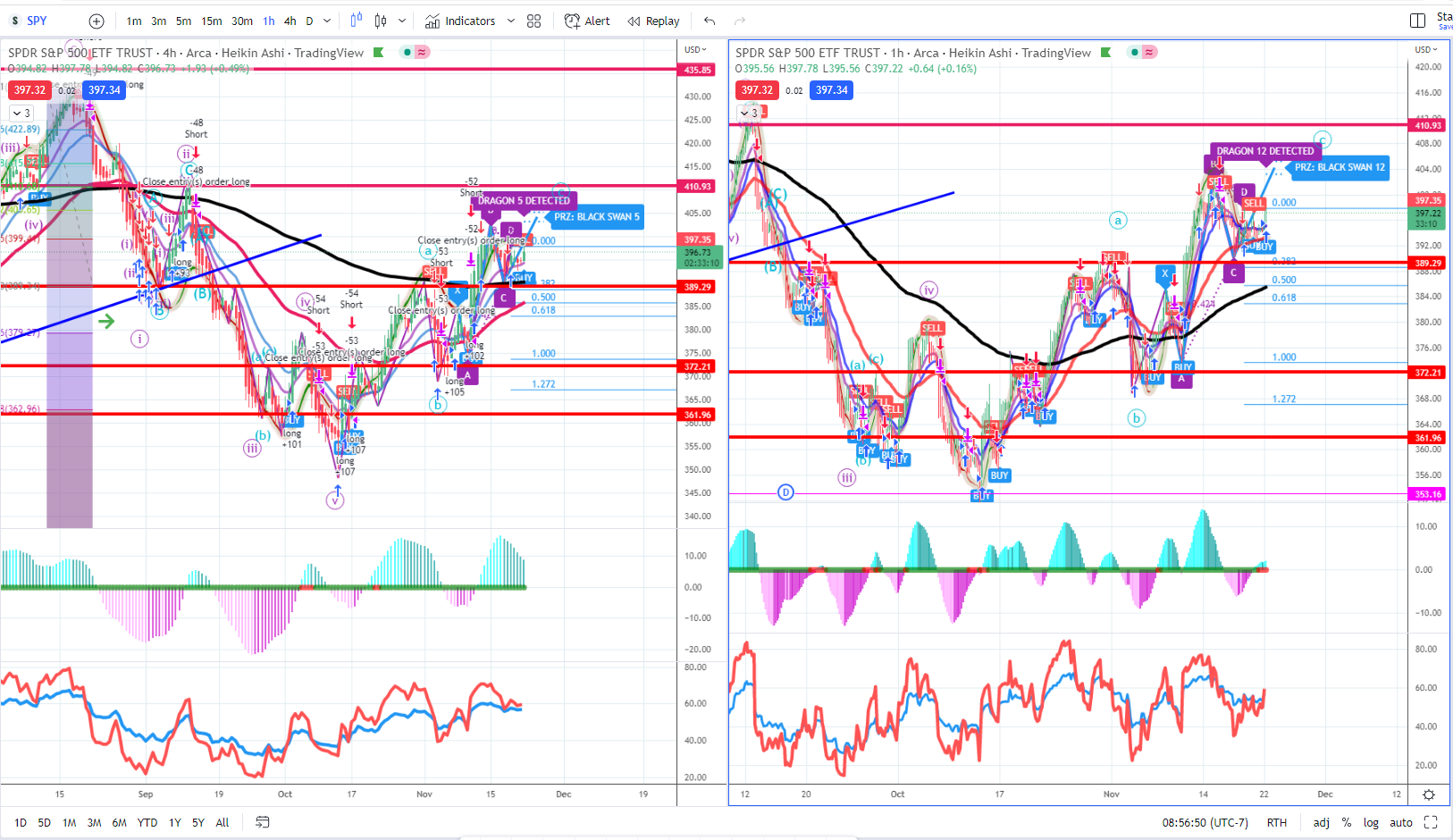The height and width of the screenshot is (840, 1453).
Task: Click the candlestick chart type icon
Action: coord(381,21)
